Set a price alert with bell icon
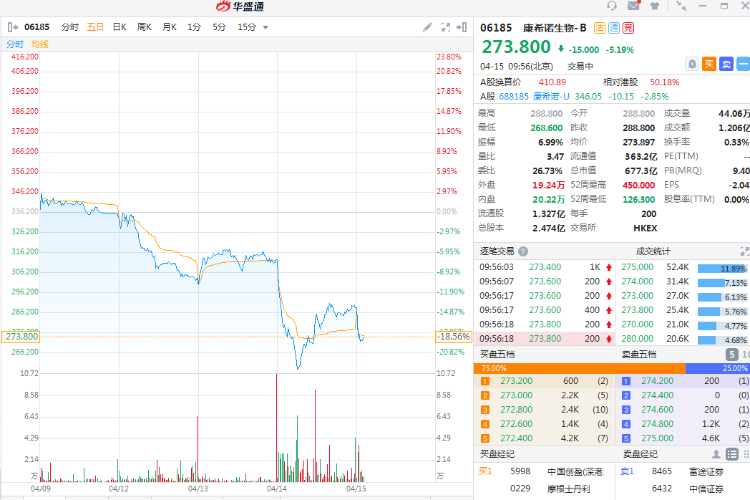 [x=692, y=64]
